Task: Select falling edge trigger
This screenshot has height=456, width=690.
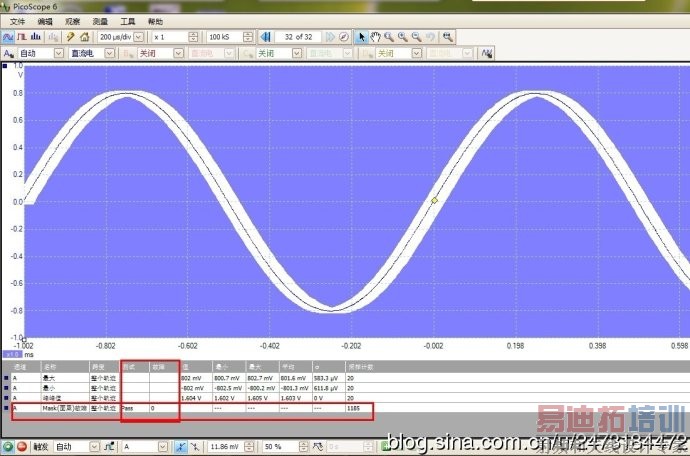Action: pos(195,447)
